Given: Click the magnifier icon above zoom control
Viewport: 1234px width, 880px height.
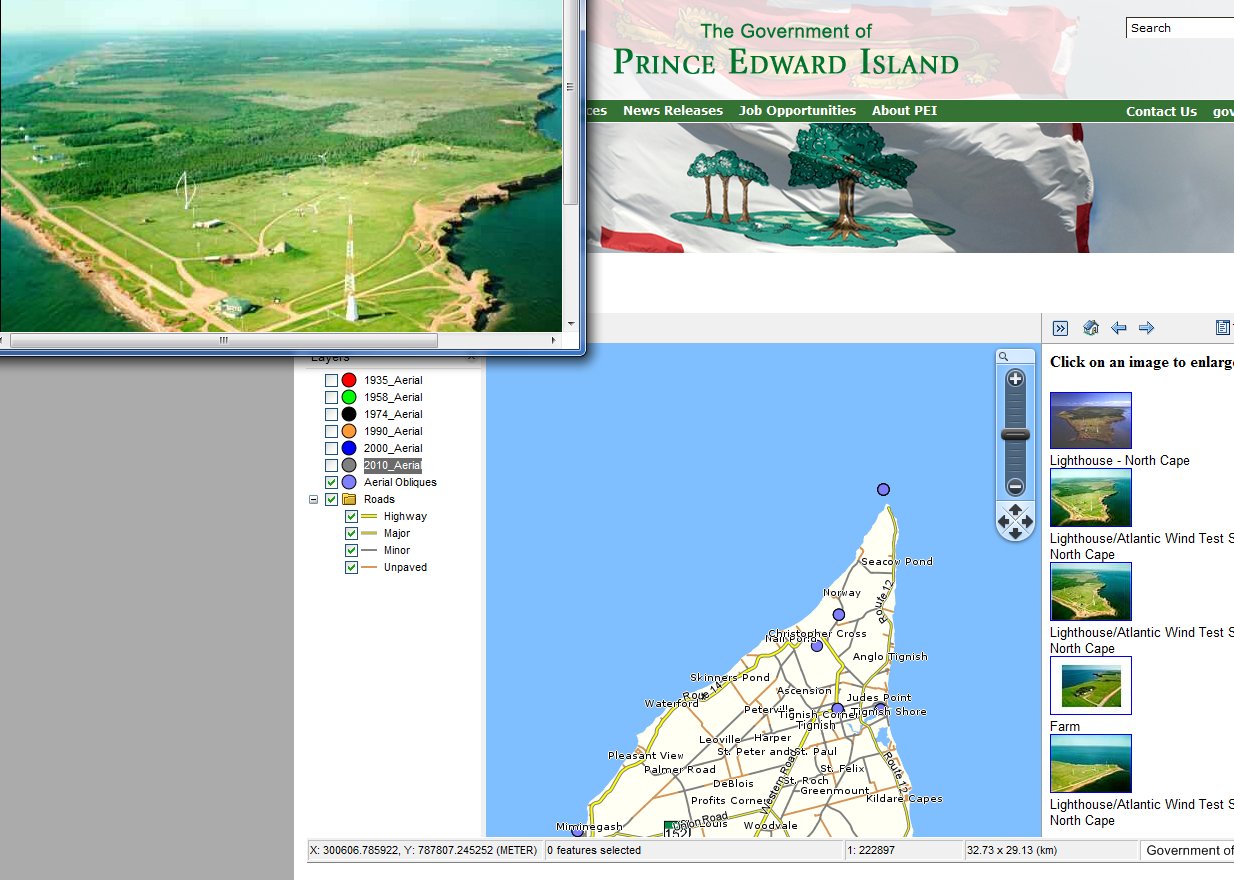Looking at the screenshot, I should click(1003, 357).
